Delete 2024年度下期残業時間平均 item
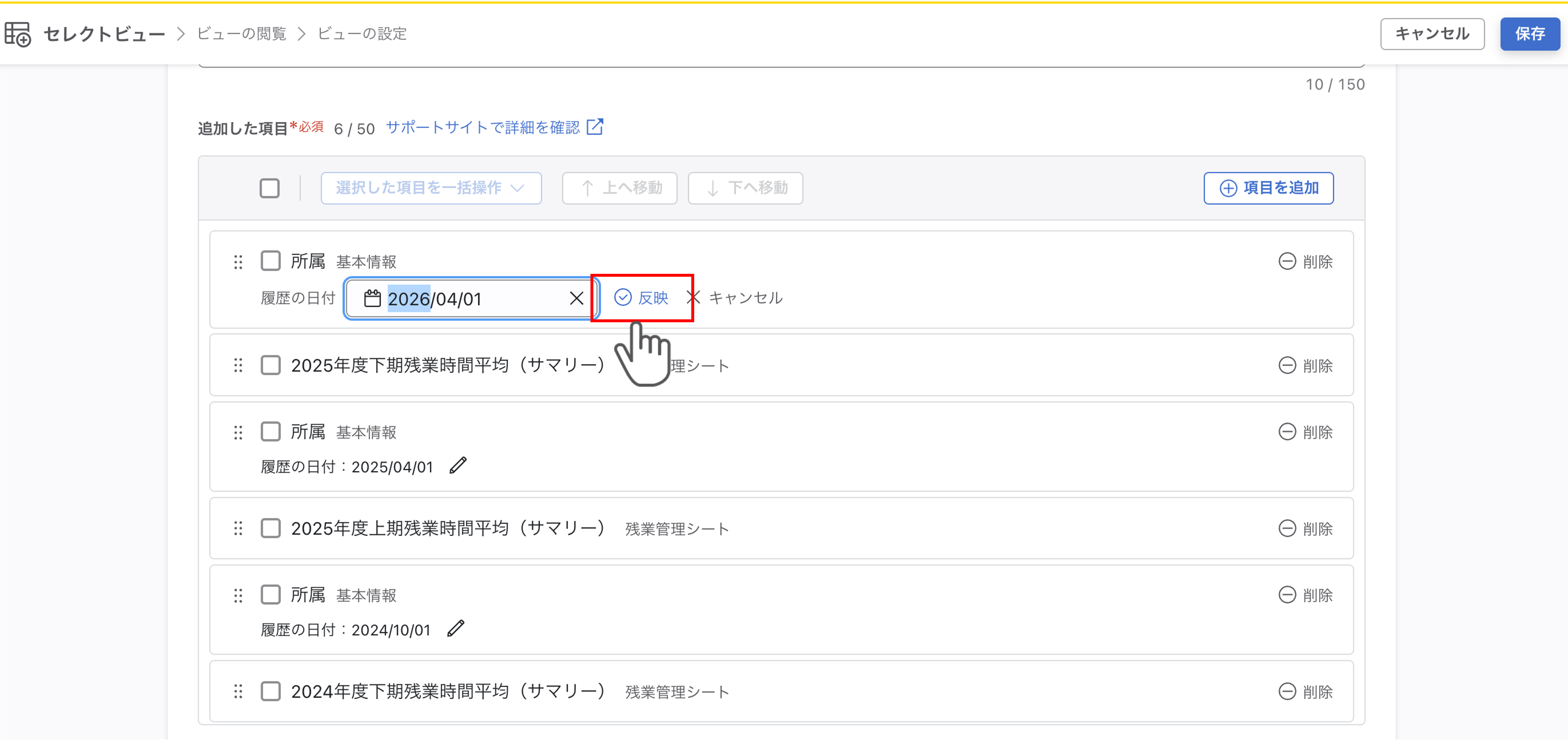Screen dimensions: 1568x741 tap(1305, 692)
